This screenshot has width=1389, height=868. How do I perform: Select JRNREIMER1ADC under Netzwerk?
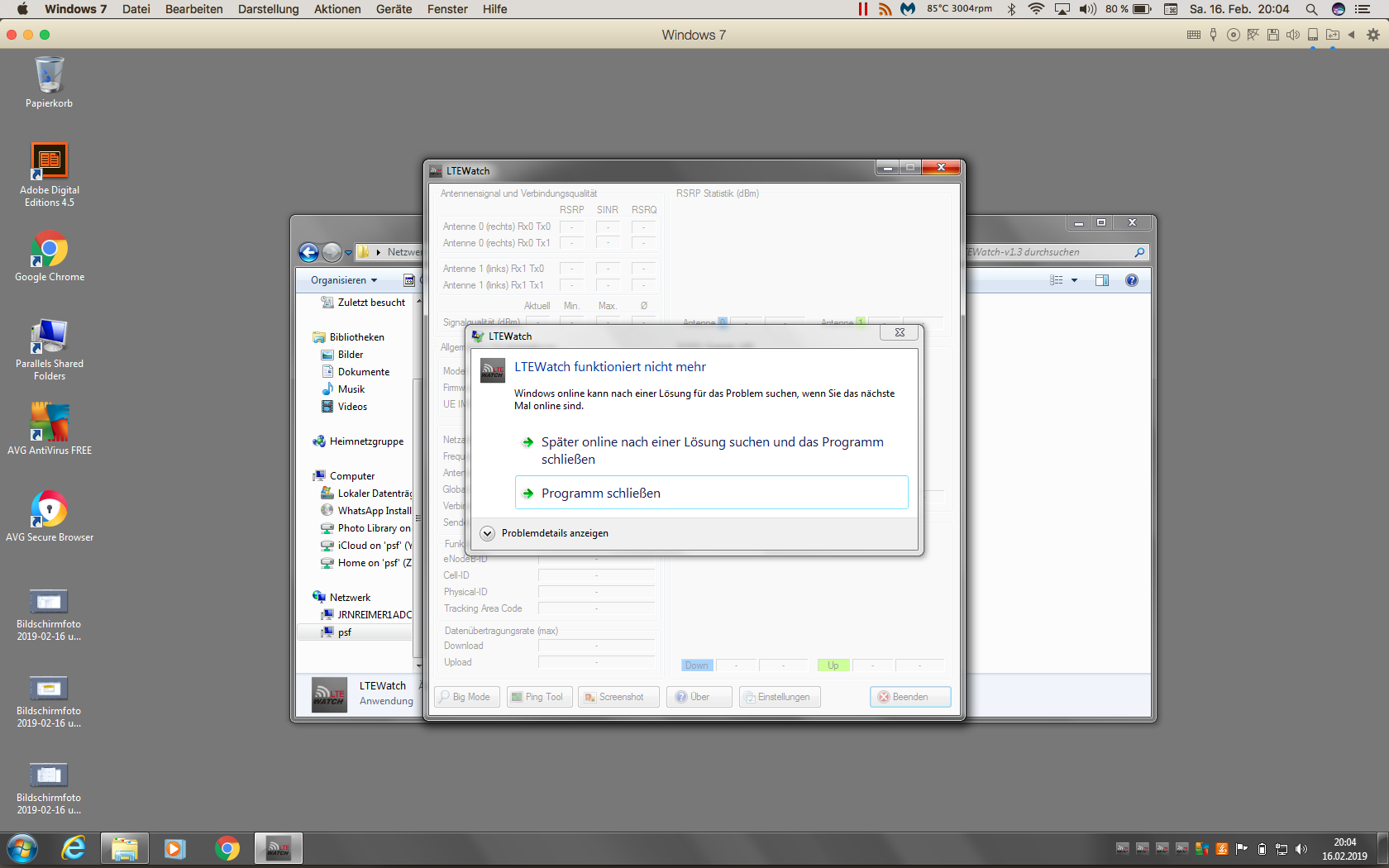click(x=366, y=615)
